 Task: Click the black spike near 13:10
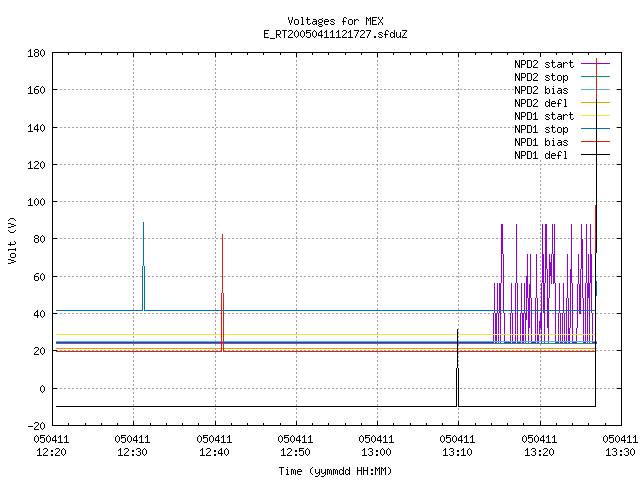[x=458, y=367]
